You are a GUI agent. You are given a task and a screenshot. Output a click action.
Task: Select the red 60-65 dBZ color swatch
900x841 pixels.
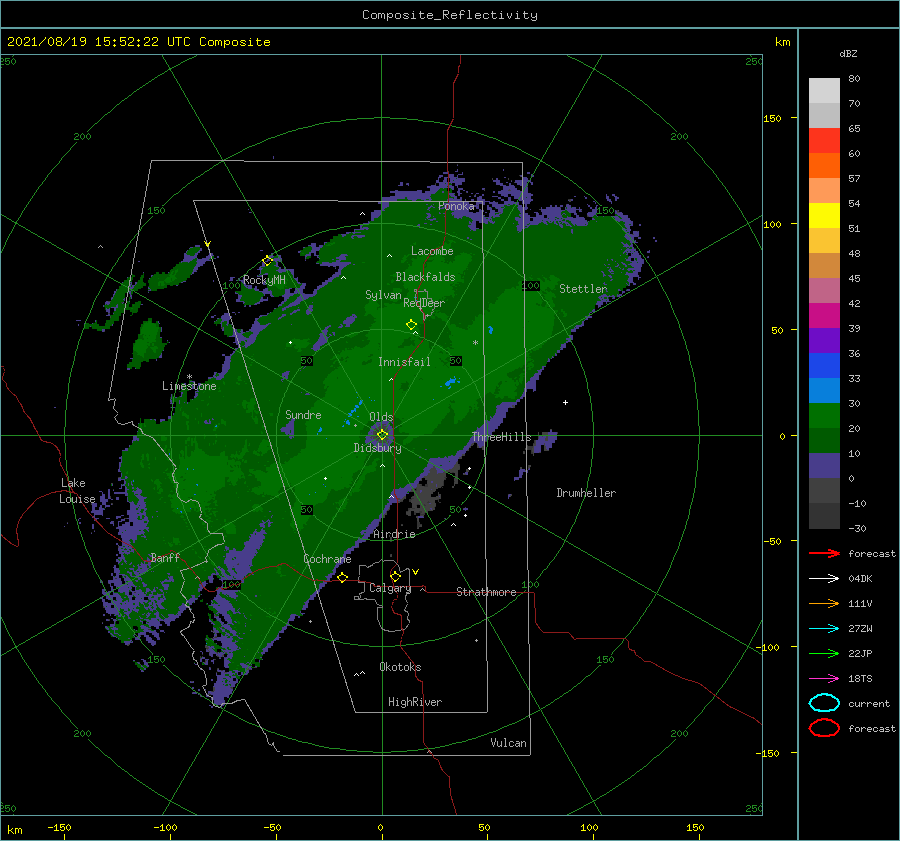pyautogui.click(x=824, y=141)
